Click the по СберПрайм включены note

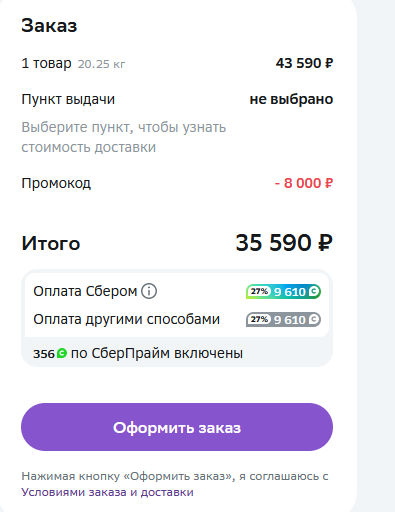[157, 353]
